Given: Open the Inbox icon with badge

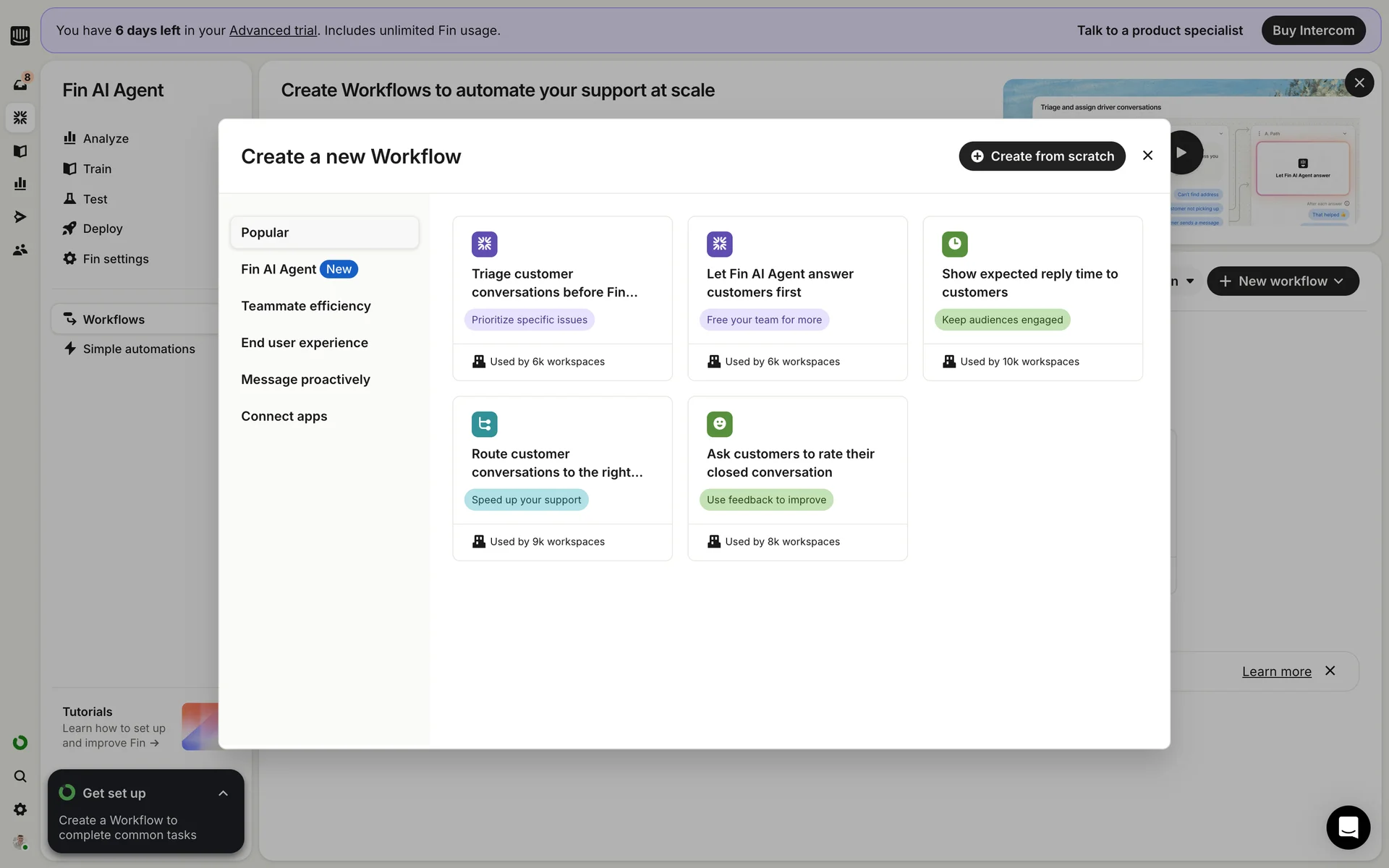Looking at the screenshot, I should (20, 84).
